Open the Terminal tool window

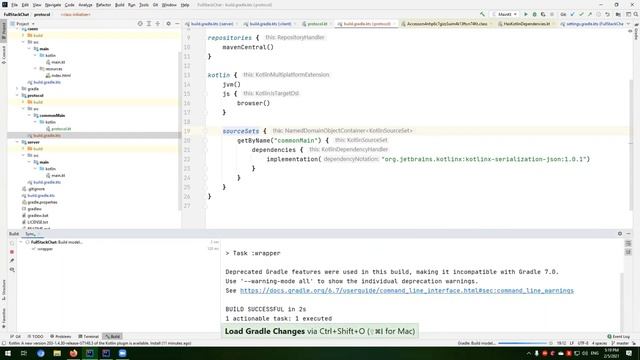click(89, 336)
